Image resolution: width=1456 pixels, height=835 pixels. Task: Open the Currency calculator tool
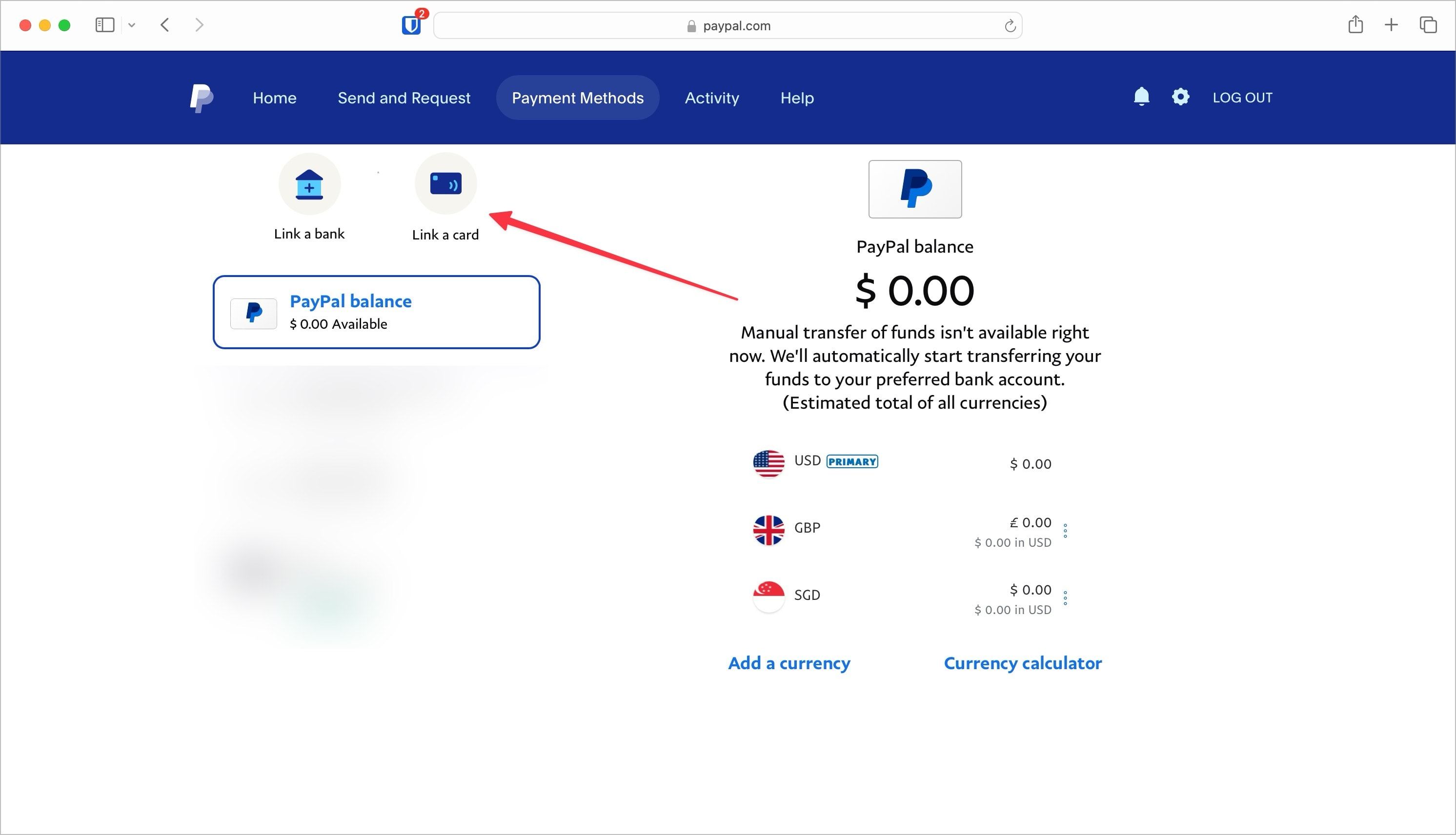[x=1023, y=662]
